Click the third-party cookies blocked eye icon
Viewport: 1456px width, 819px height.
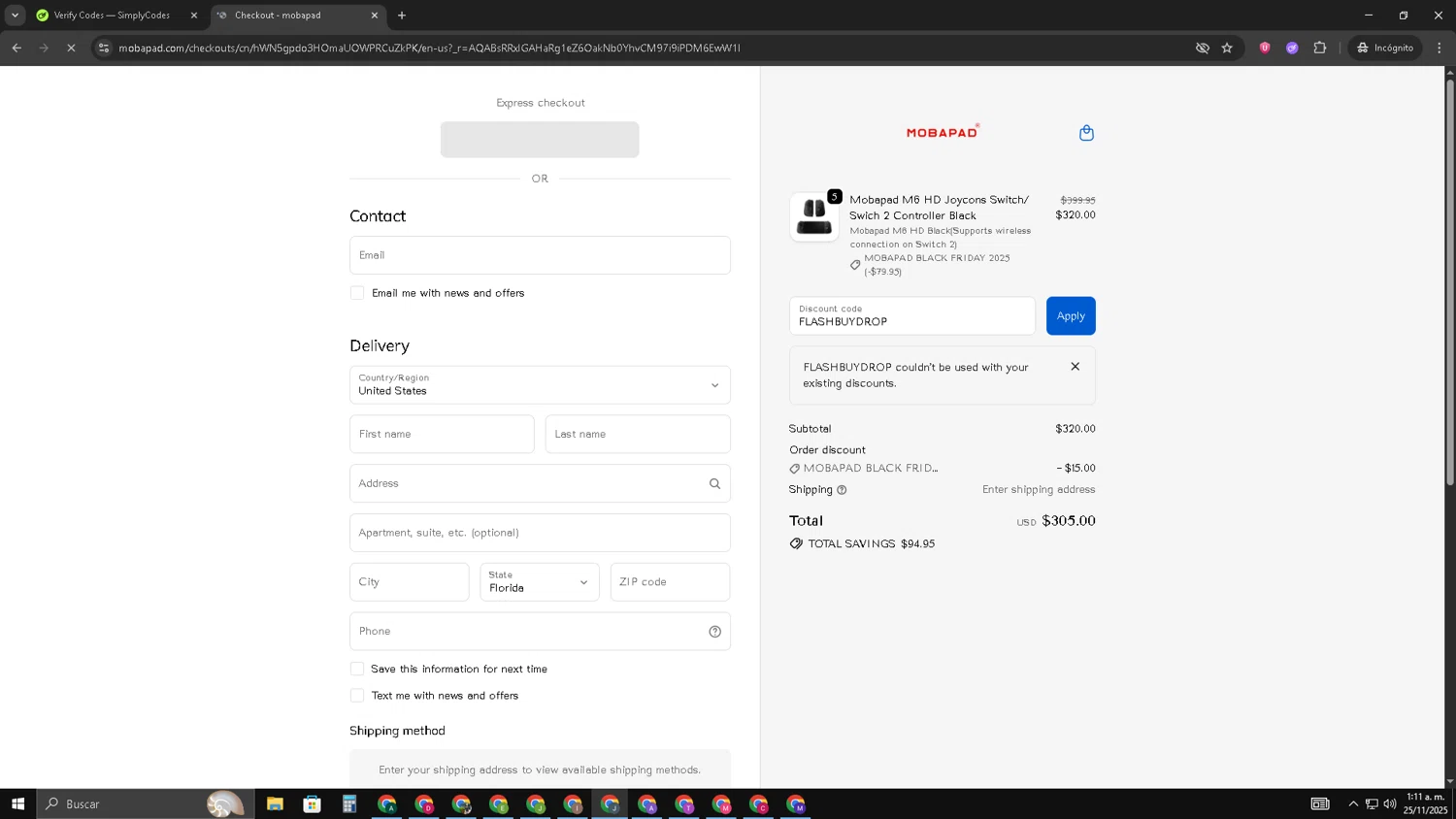pyautogui.click(x=1203, y=48)
